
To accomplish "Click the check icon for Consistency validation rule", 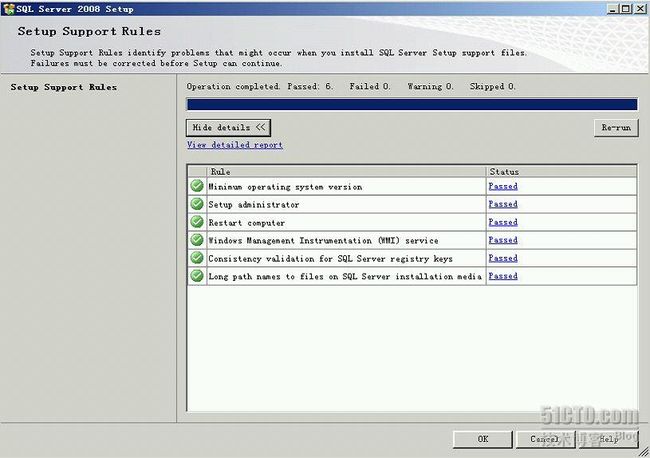I will (197, 258).
